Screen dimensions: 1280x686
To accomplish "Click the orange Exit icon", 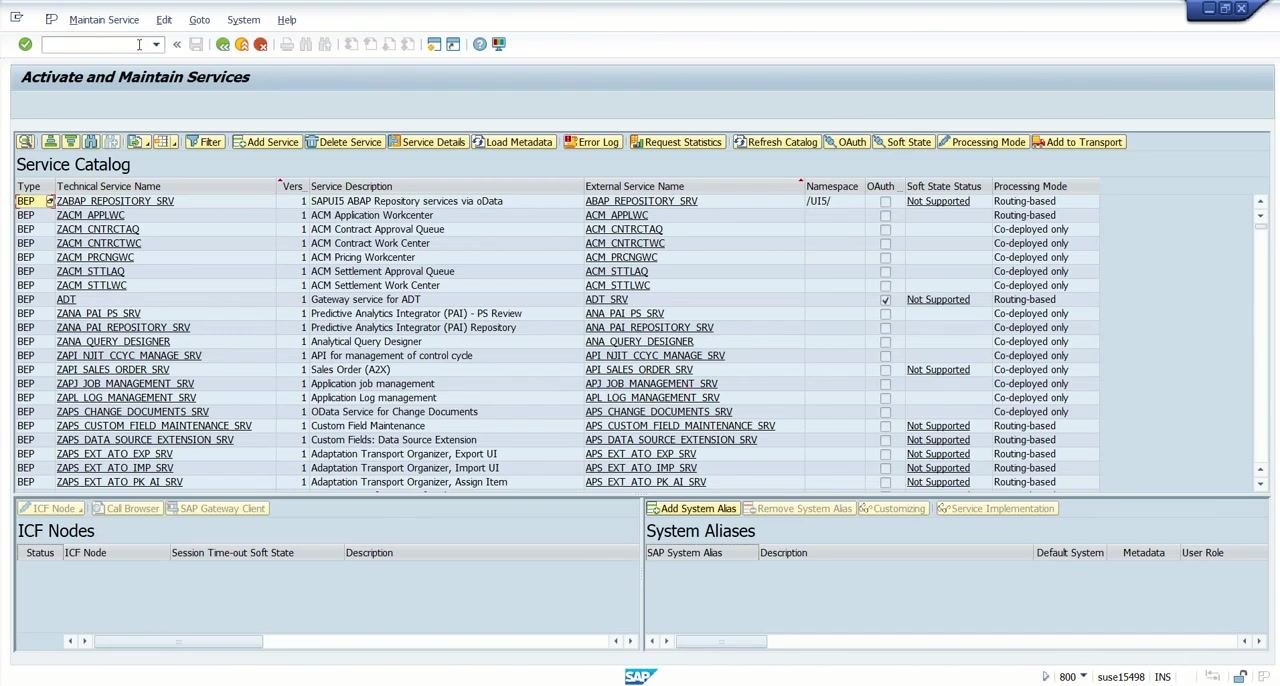I will (242, 44).
